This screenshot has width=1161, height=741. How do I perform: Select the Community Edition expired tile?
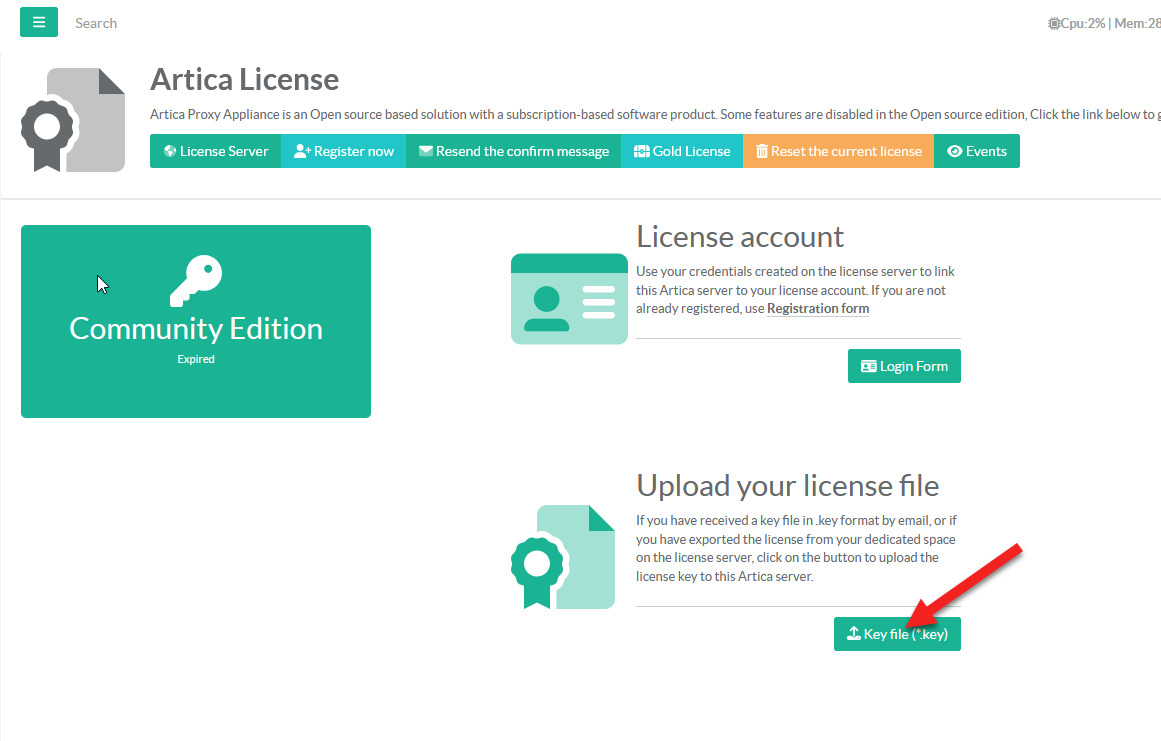click(196, 321)
